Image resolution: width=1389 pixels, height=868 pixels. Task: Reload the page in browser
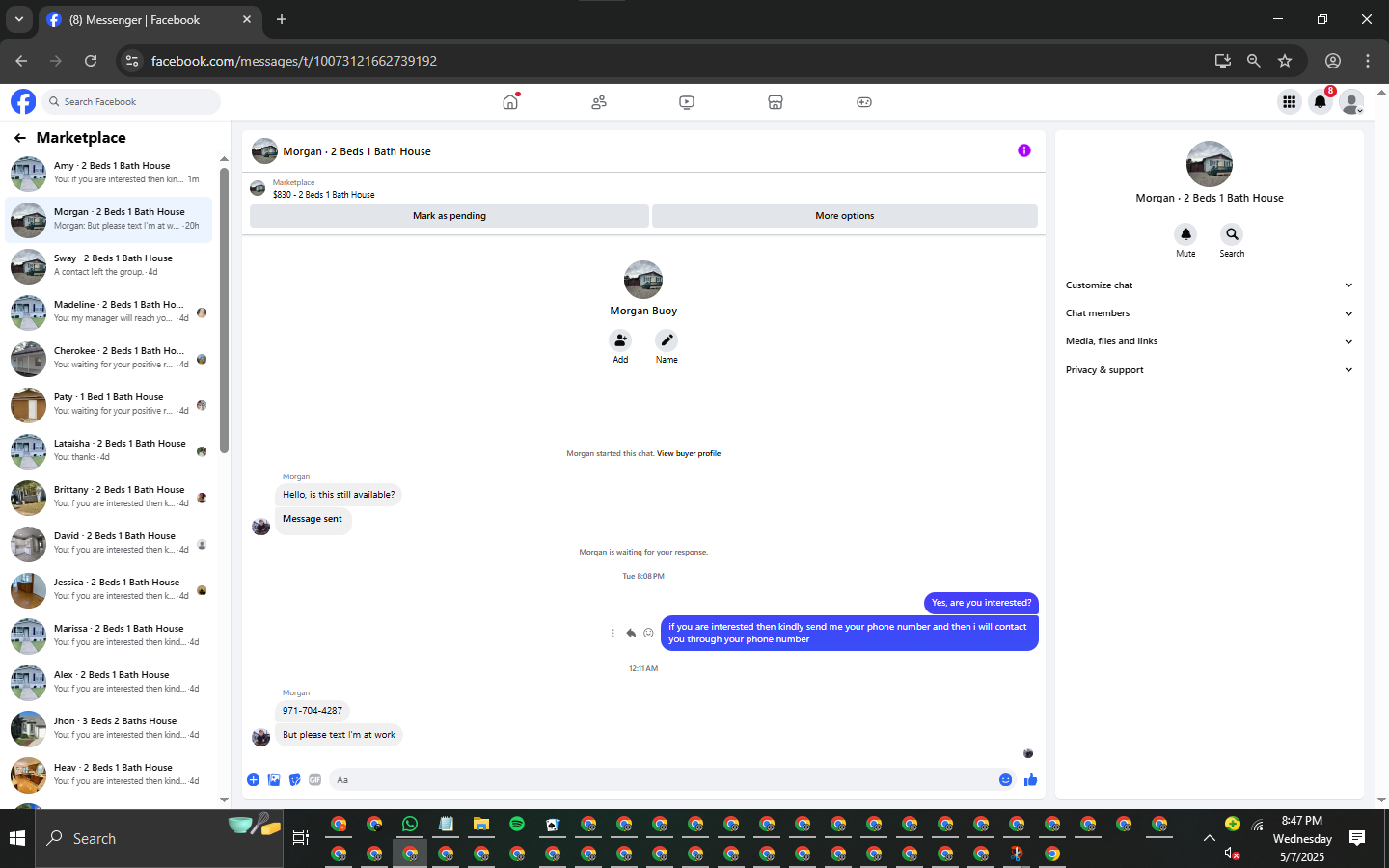click(x=91, y=61)
